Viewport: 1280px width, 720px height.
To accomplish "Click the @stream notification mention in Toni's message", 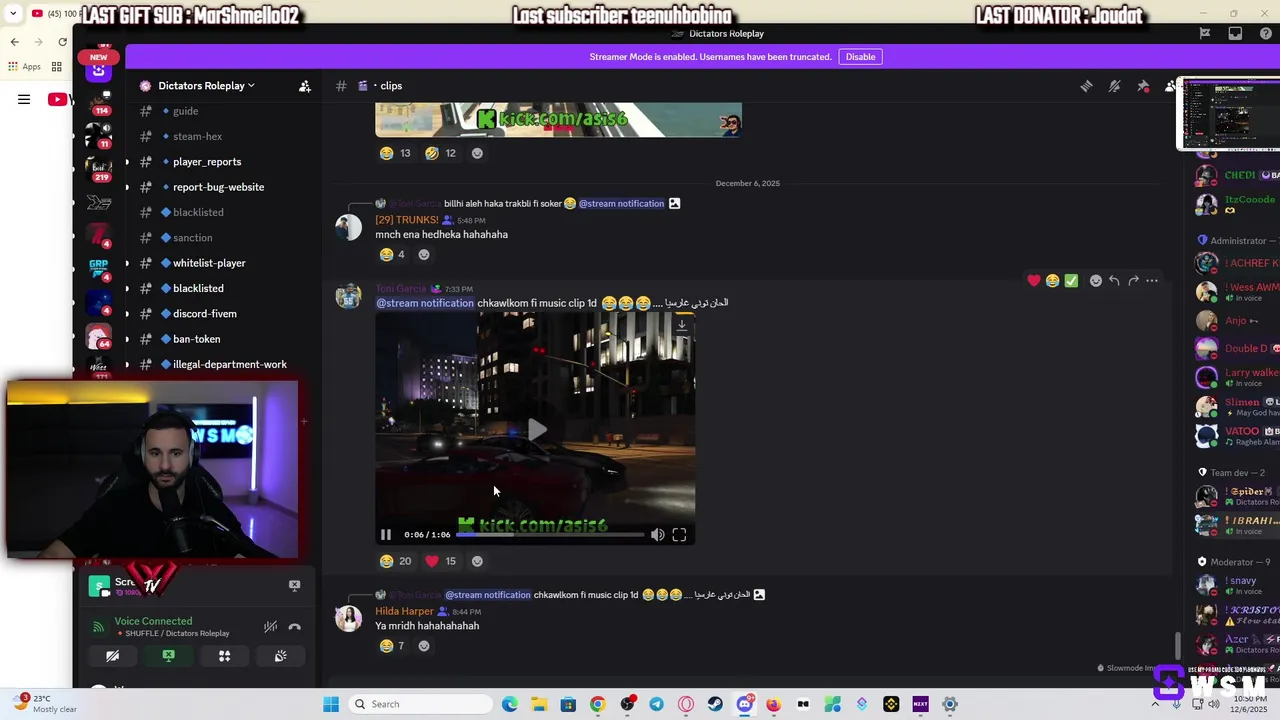I will [x=425, y=303].
